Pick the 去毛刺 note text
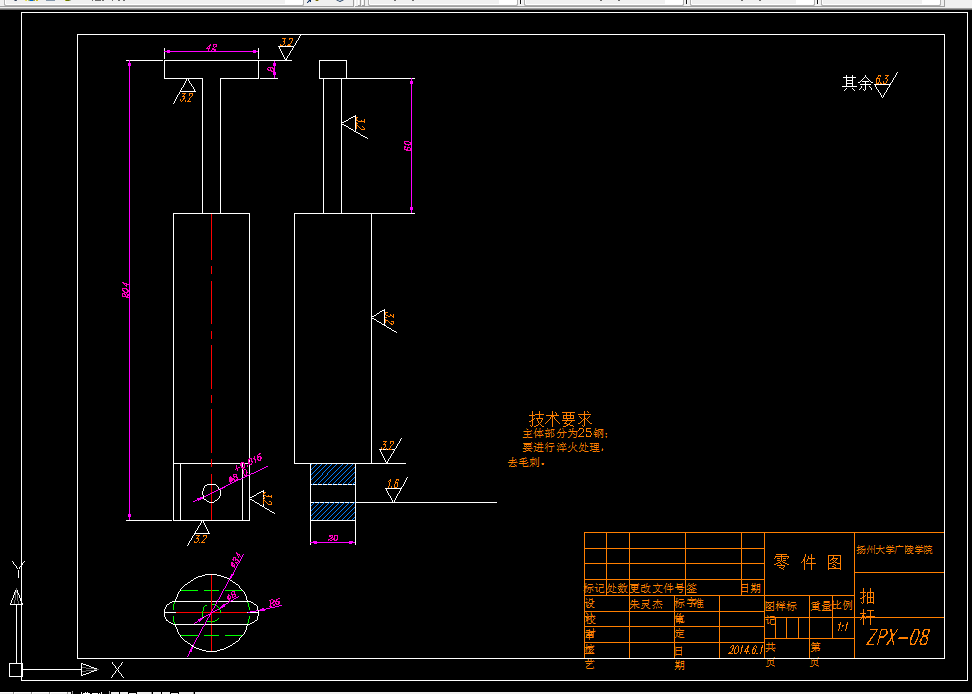Viewport: 972px width, 694px height. pyautogui.click(x=527, y=462)
